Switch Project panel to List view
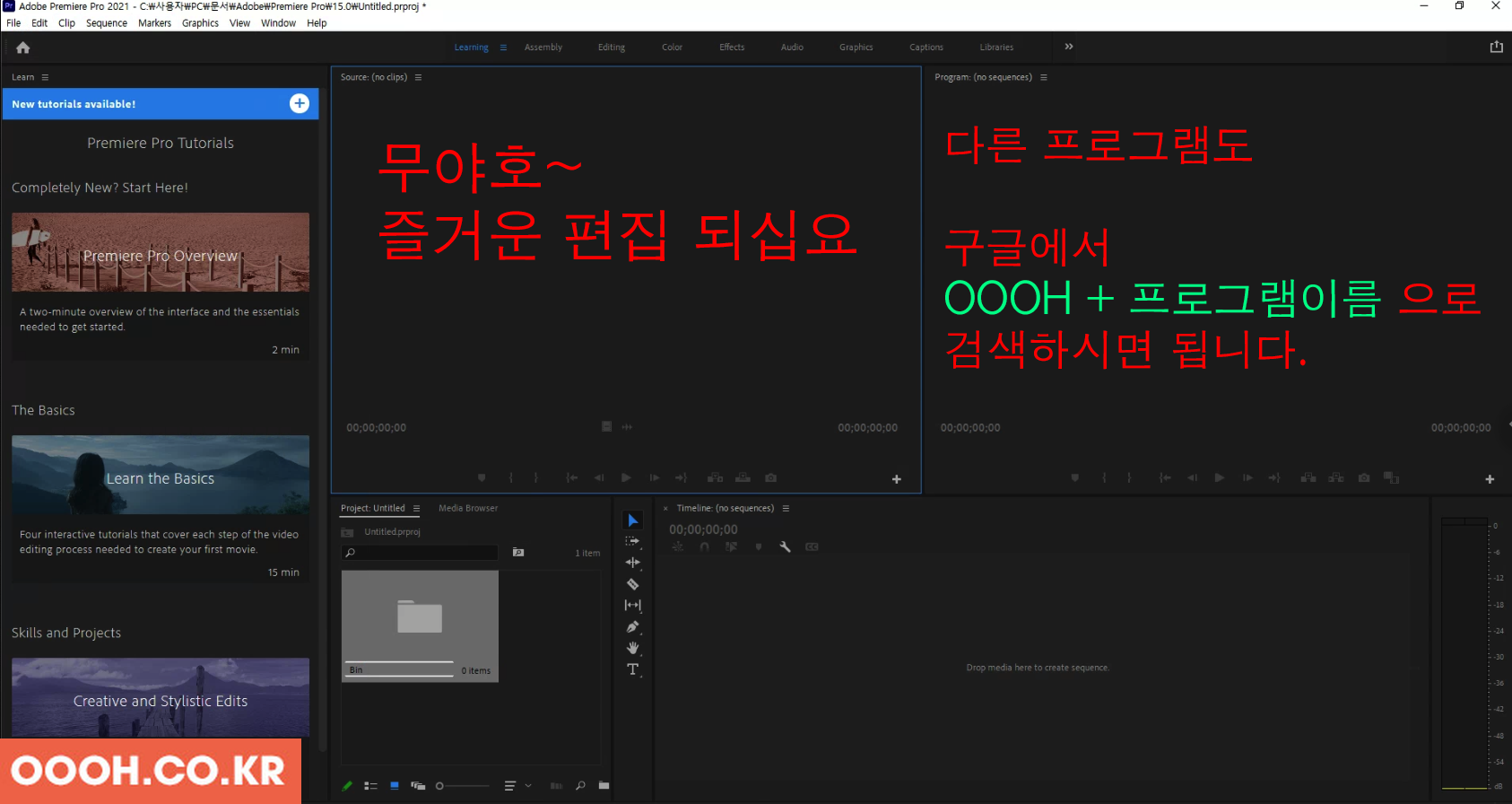Image resolution: width=1512 pixels, height=804 pixels. click(370, 785)
